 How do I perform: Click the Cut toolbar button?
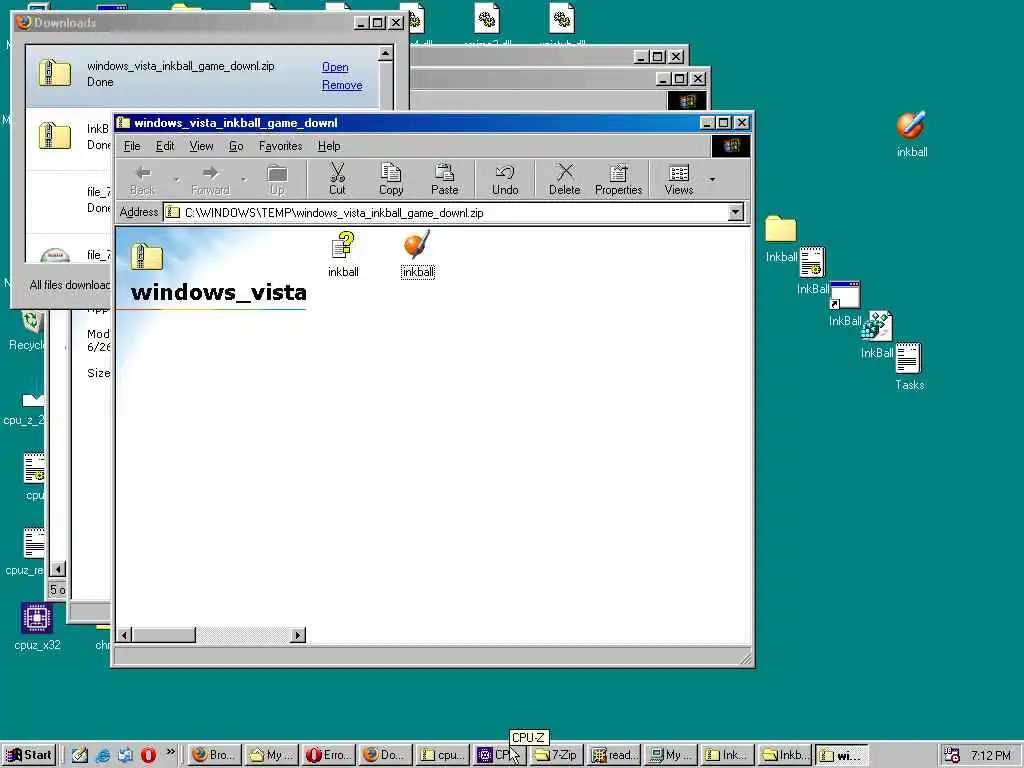(x=337, y=179)
